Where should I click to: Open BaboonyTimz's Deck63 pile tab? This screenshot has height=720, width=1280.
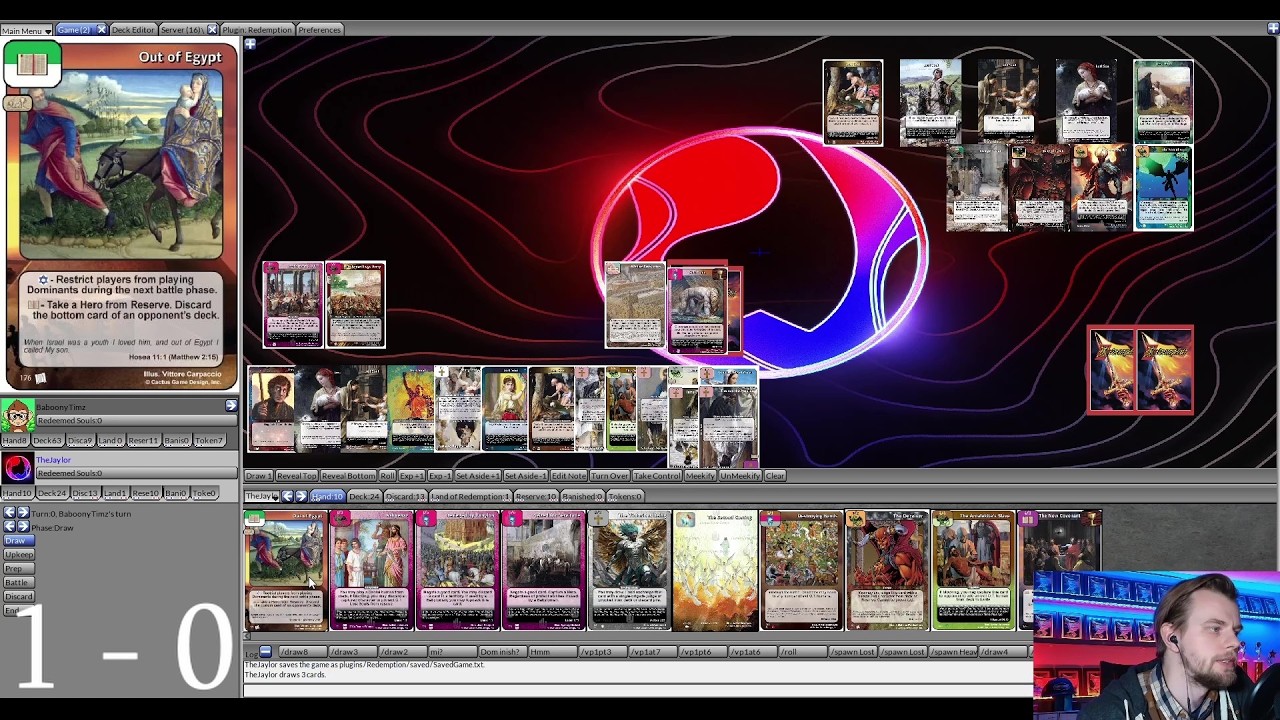point(47,441)
